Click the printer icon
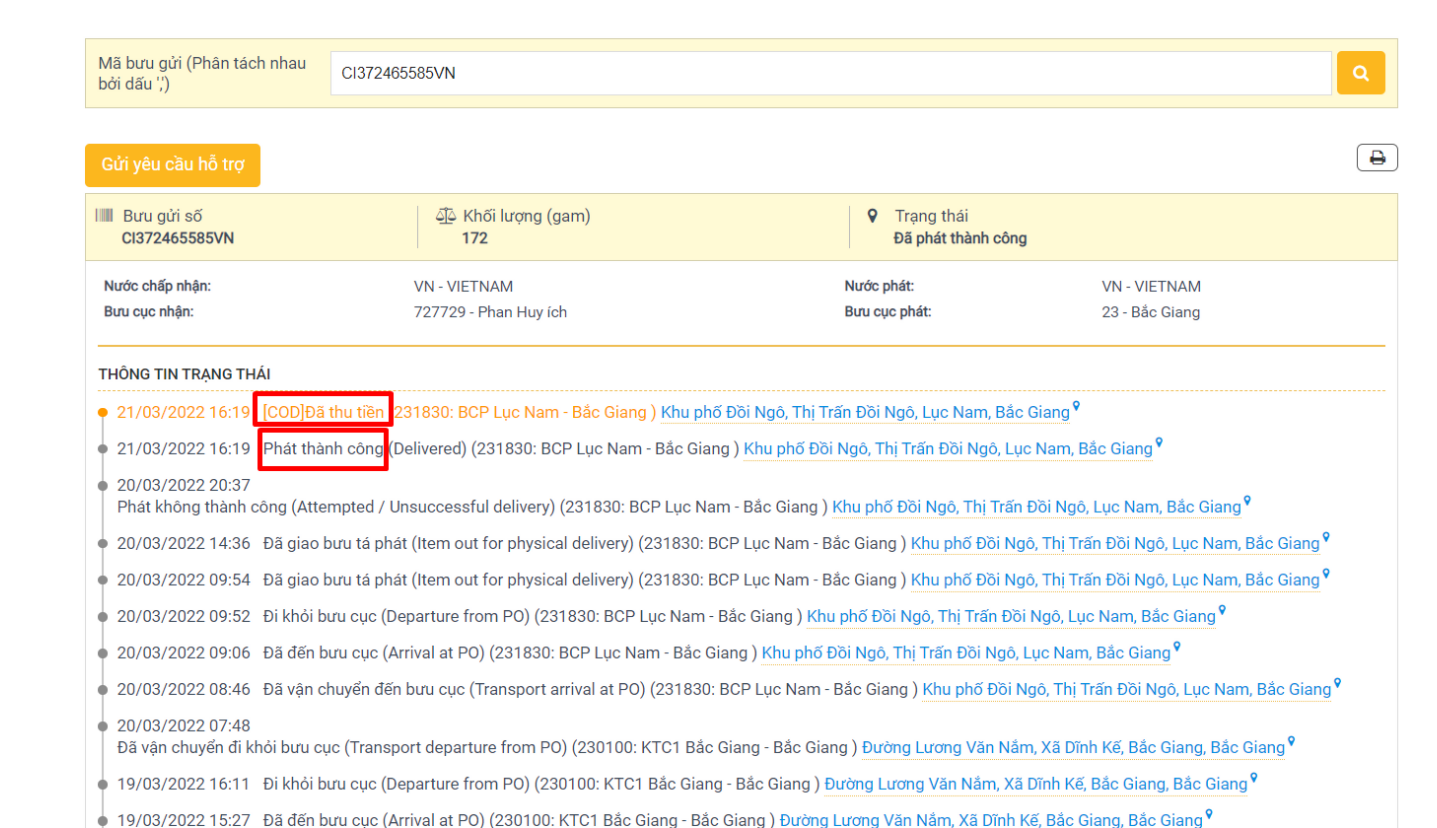Viewport: 1437px width, 828px height. pos(1376,158)
